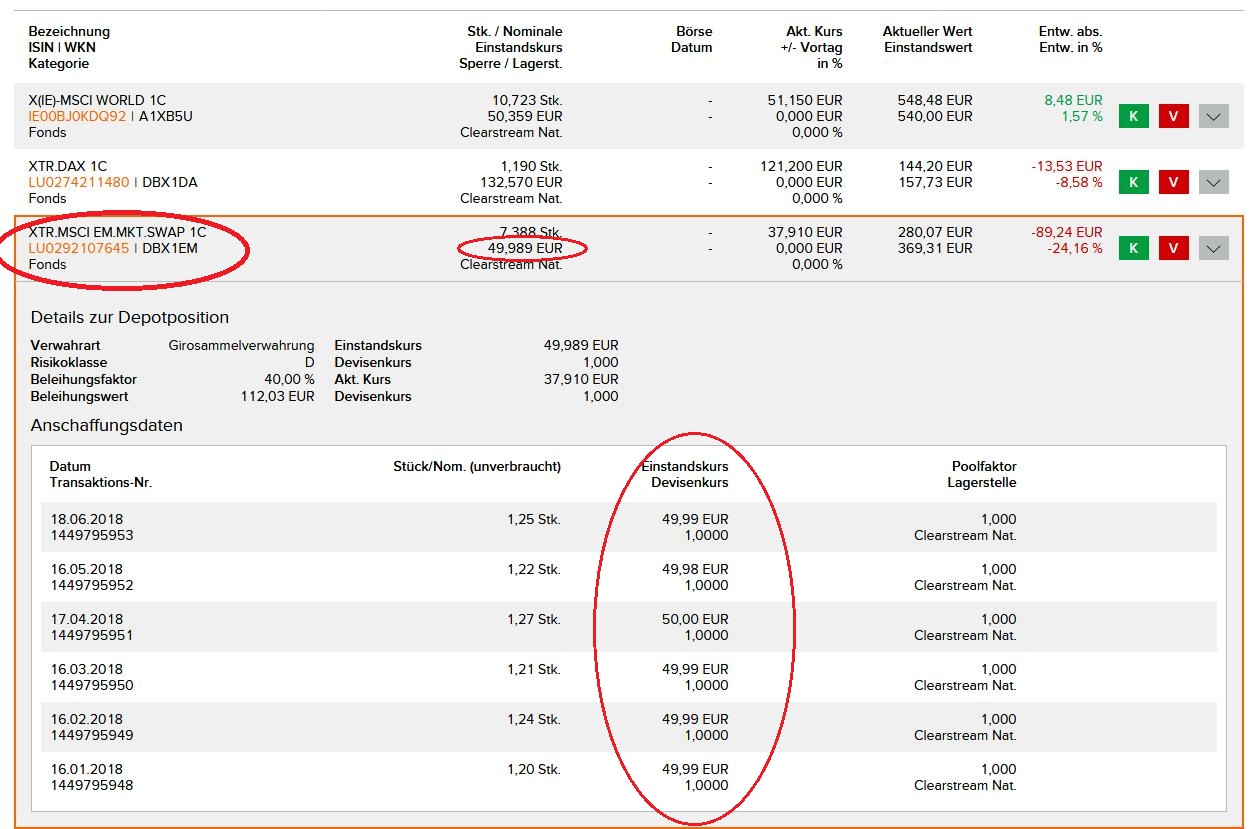Click red V sell button for XTR.DAX 1C

click(x=1173, y=182)
